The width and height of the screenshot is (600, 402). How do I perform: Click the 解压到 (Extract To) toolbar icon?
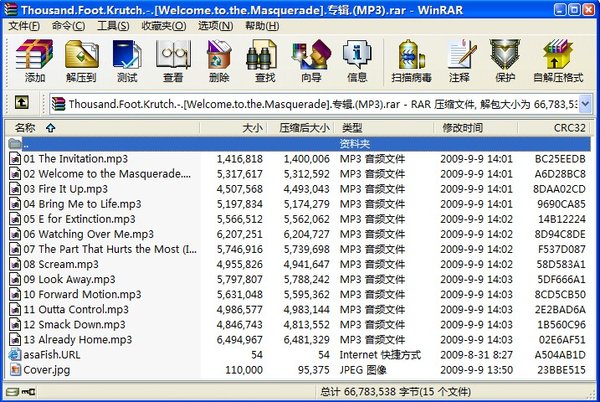point(81,60)
